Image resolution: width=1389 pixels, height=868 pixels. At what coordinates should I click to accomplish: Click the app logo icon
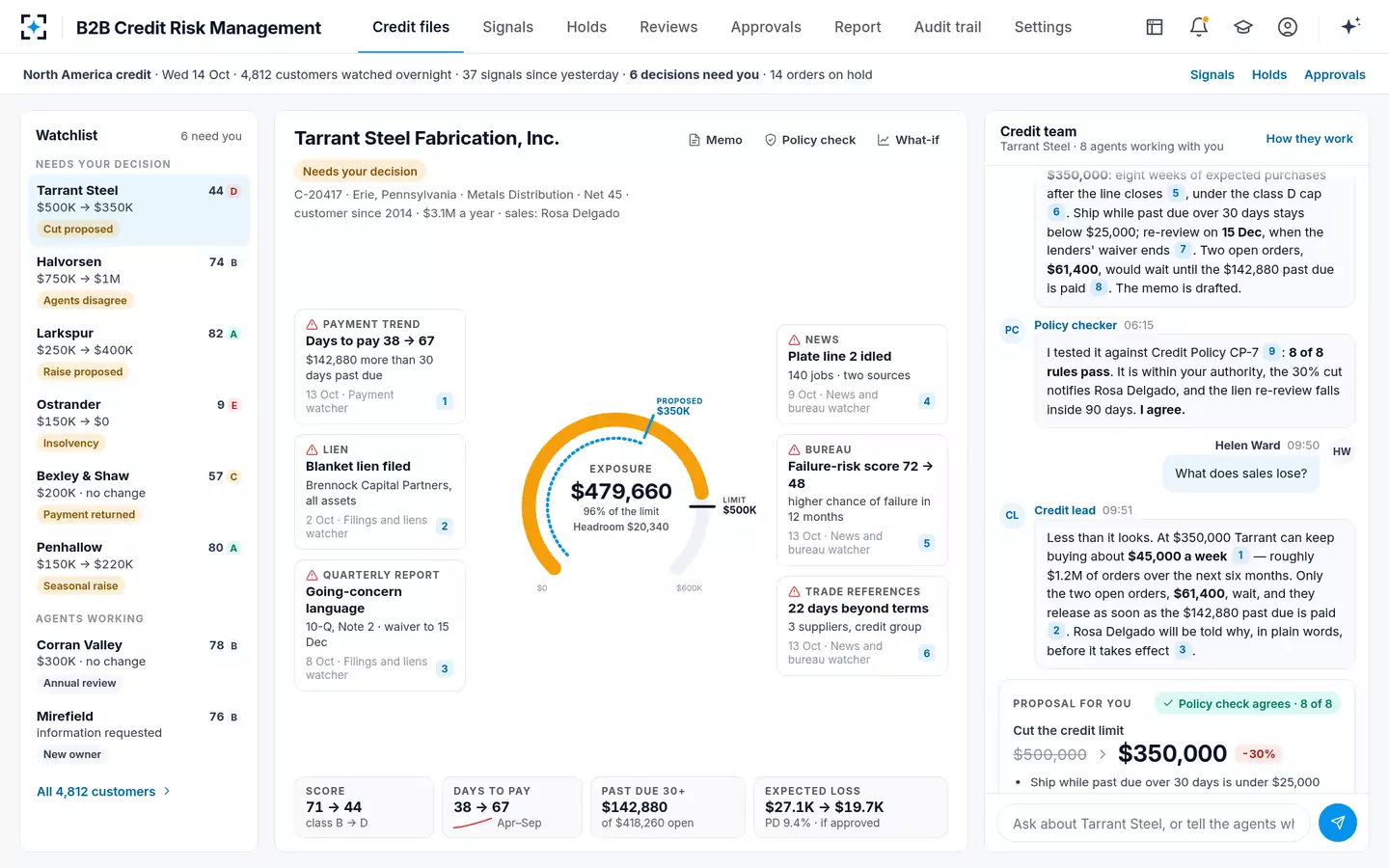coord(34,27)
